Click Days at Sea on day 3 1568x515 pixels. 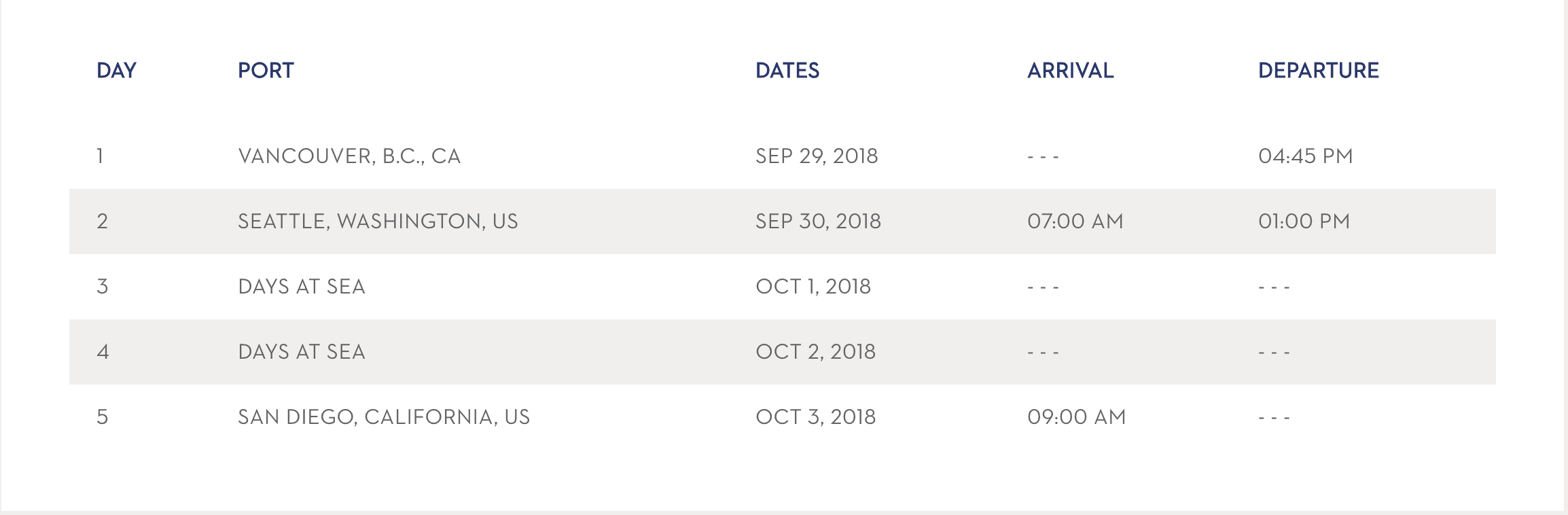pyautogui.click(x=302, y=287)
